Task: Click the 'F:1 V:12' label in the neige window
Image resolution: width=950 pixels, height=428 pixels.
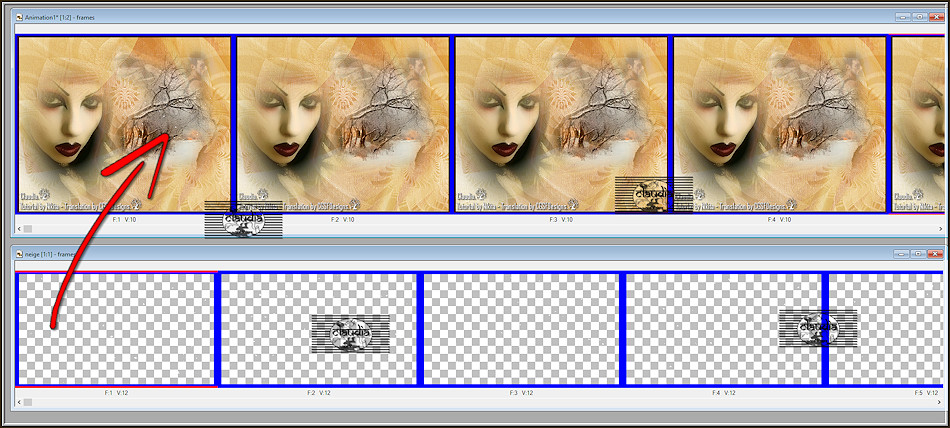Action: tap(116, 393)
